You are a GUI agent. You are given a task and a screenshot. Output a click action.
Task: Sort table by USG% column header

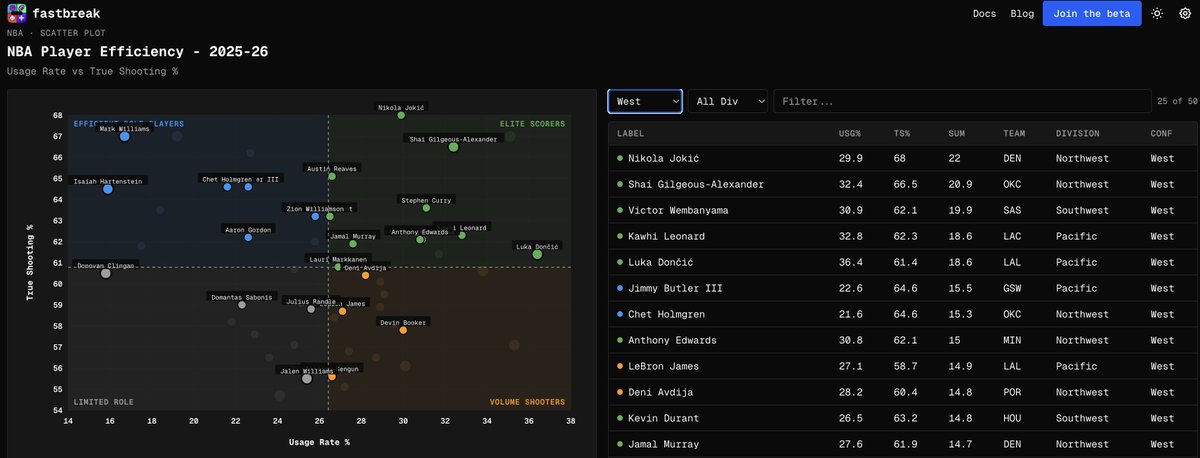(x=849, y=133)
